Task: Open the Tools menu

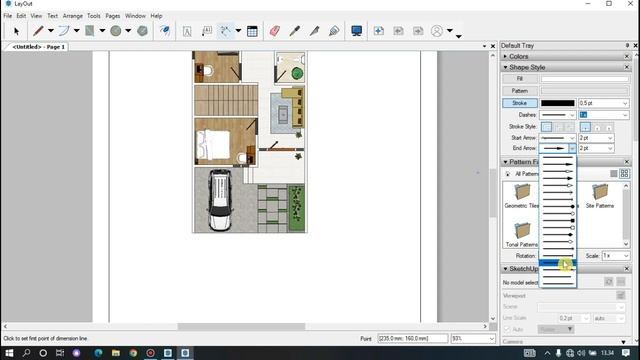Action: pyautogui.click(x=93, y=16)
